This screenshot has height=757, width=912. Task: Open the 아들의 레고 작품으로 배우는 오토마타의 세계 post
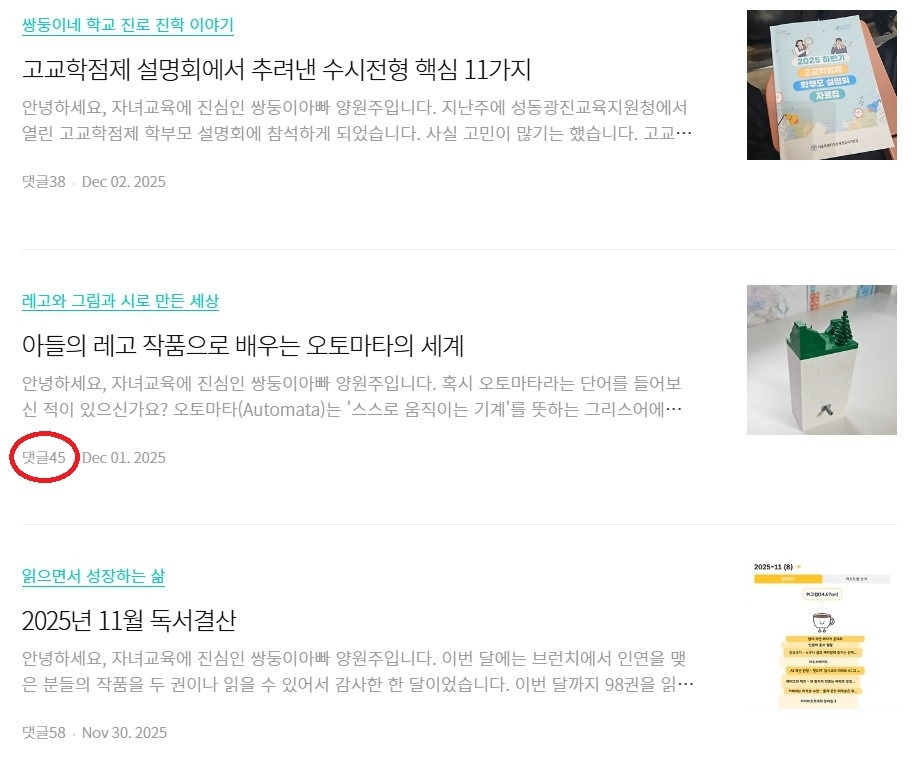243,345
